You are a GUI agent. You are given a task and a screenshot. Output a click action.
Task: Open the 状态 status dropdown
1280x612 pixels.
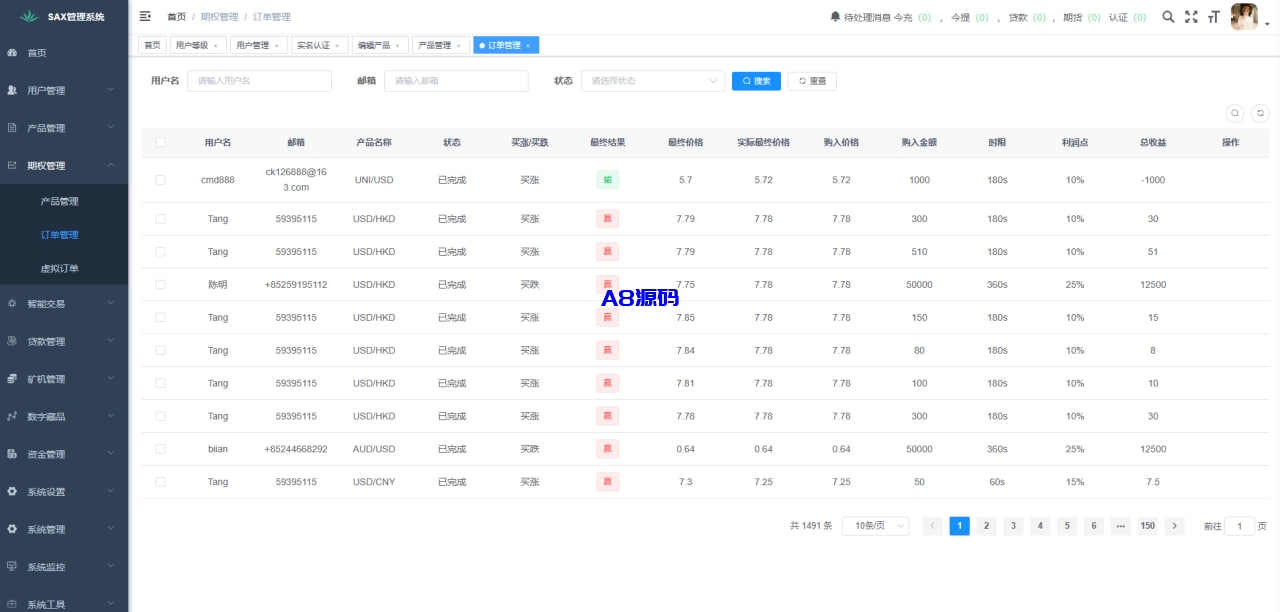[x=653, y=81]
